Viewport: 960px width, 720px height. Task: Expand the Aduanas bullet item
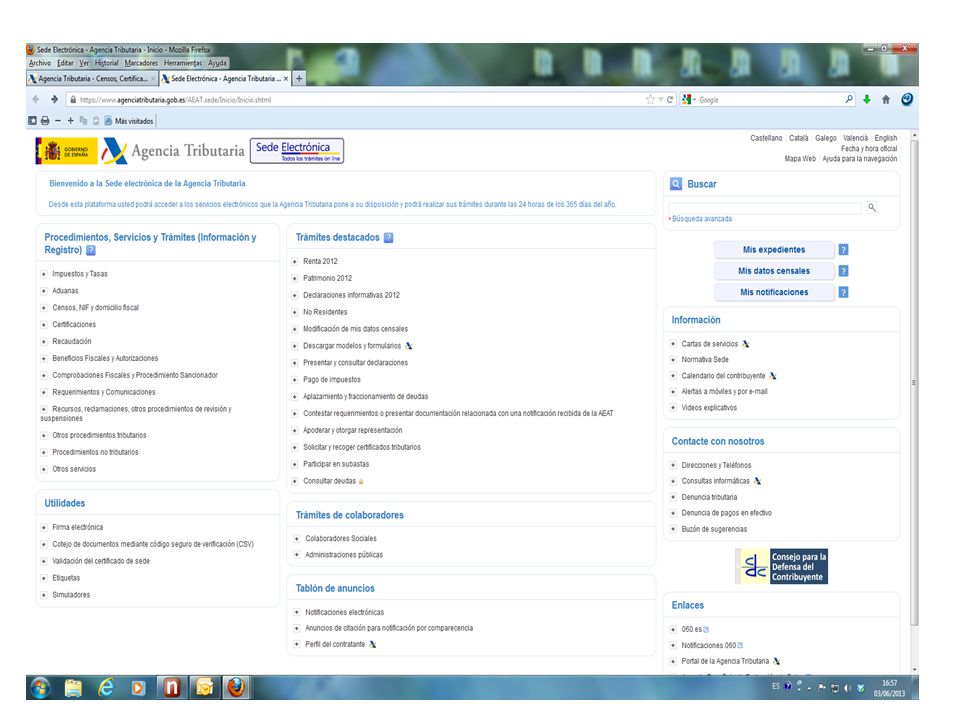pyautogui.click(x=43, y=291)
